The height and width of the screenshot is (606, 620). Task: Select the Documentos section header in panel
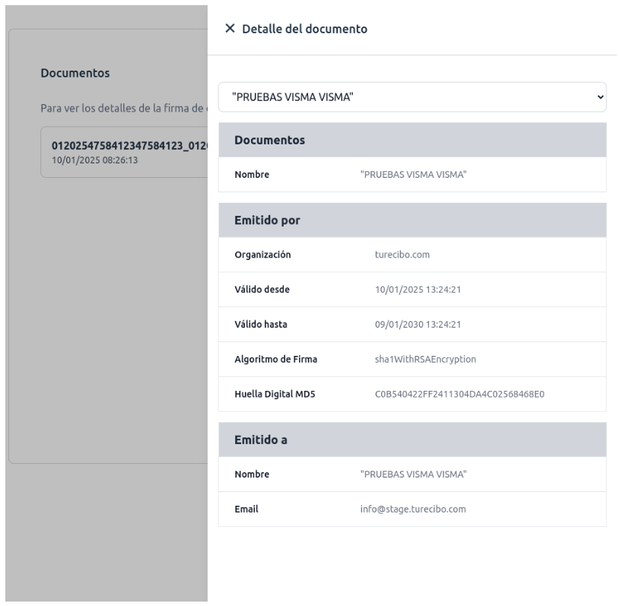pos(270,140)
